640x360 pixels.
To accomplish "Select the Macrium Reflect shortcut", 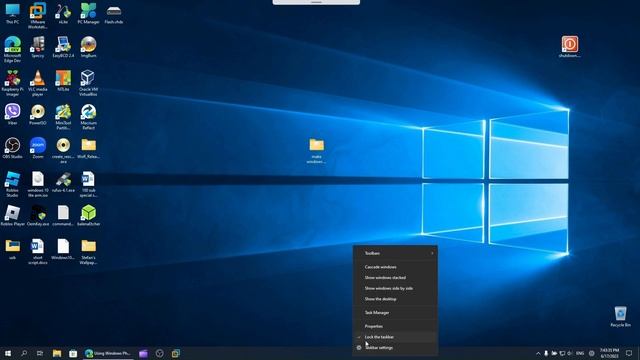I will (x=88, y=117).
